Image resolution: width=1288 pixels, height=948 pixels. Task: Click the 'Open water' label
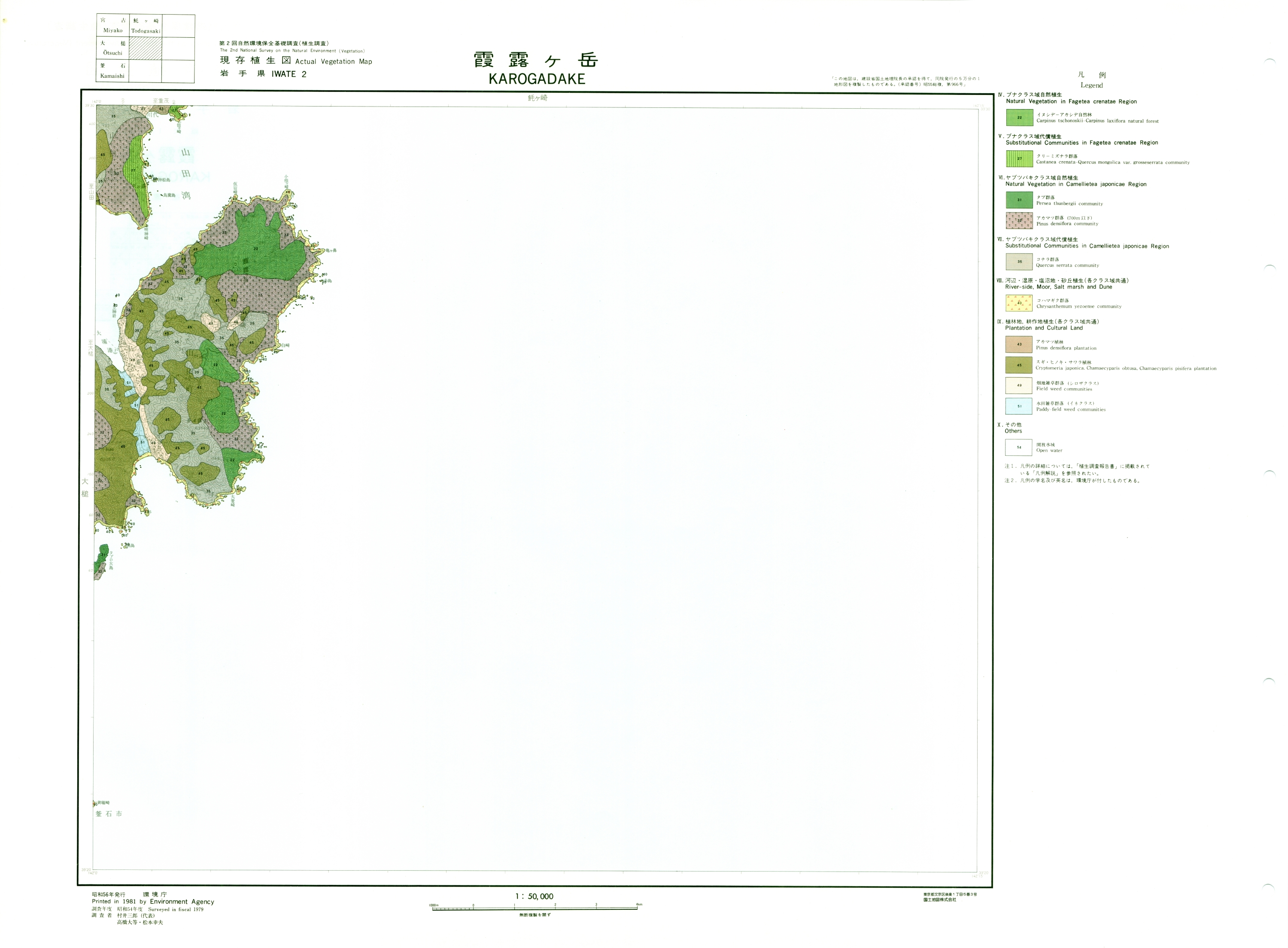click(1049, 451)
